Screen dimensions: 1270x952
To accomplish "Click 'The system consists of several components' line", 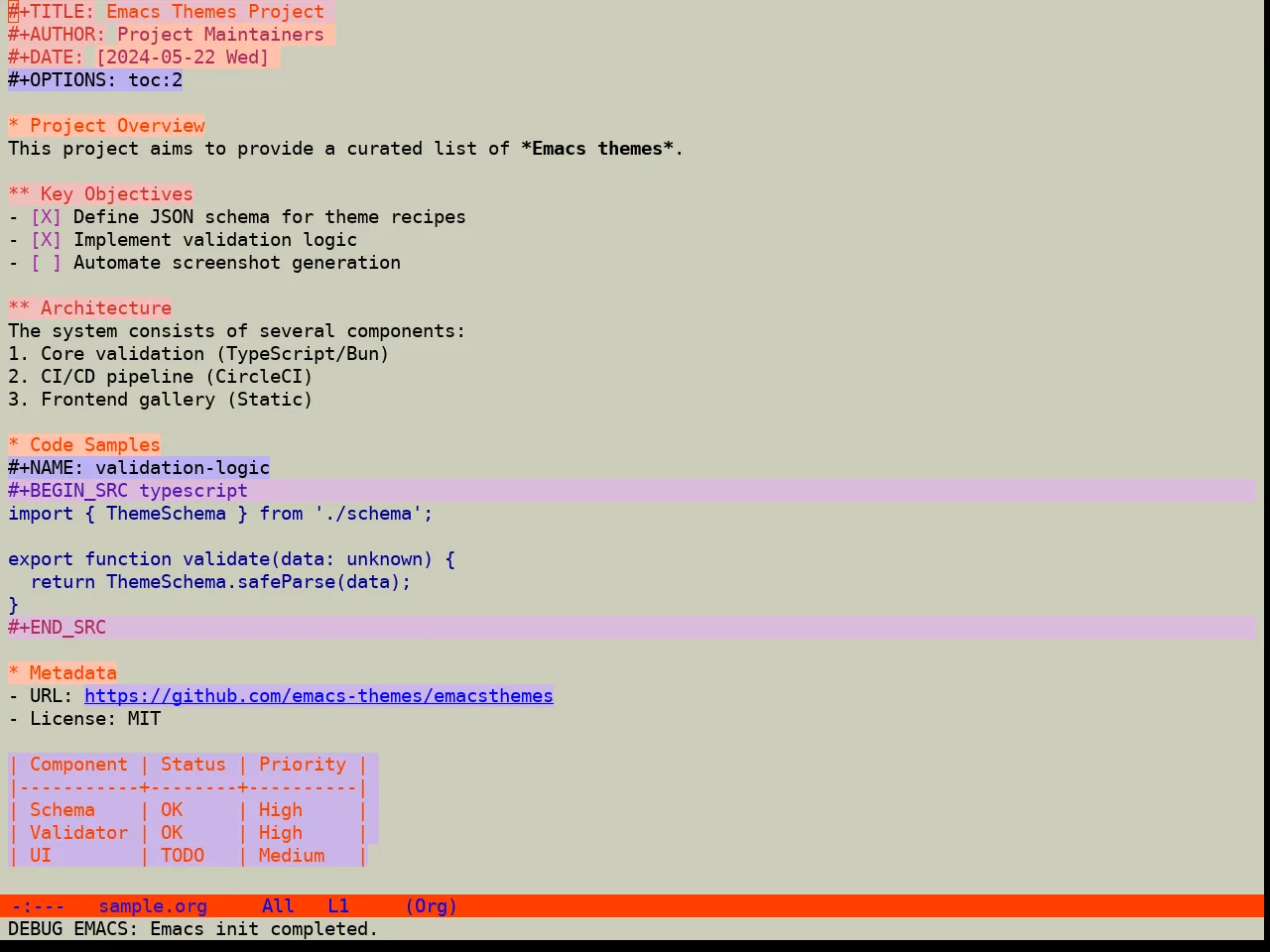I will pos(237,331).
